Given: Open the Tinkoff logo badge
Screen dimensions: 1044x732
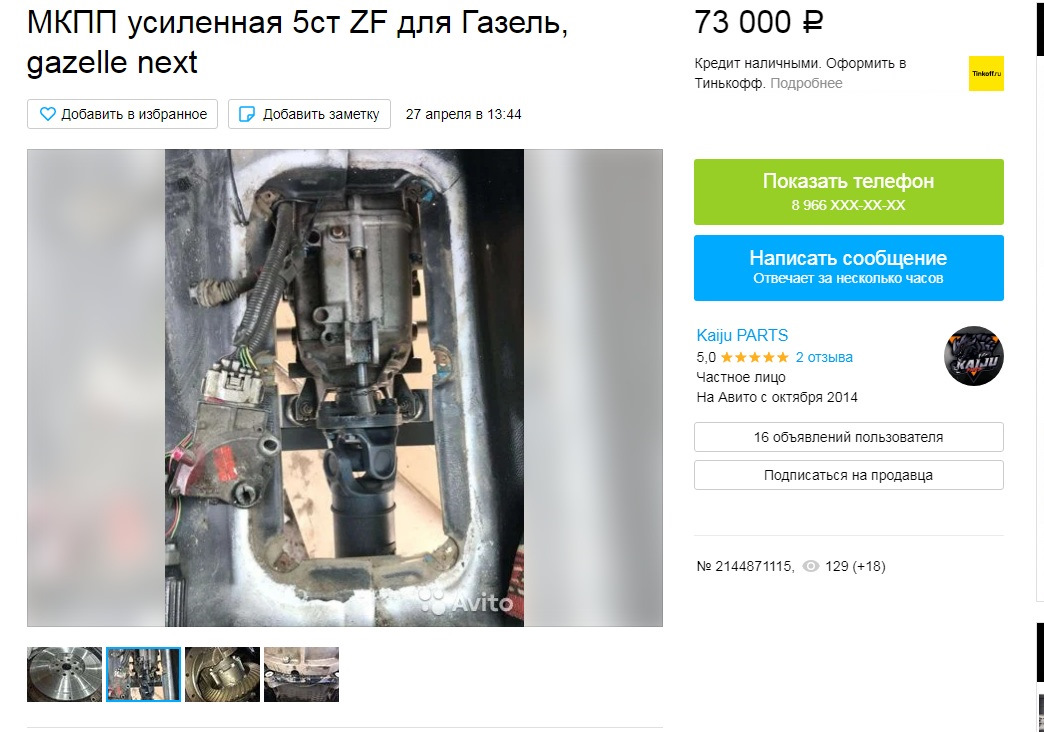Looking at the screenshot, I should point(986,73).
